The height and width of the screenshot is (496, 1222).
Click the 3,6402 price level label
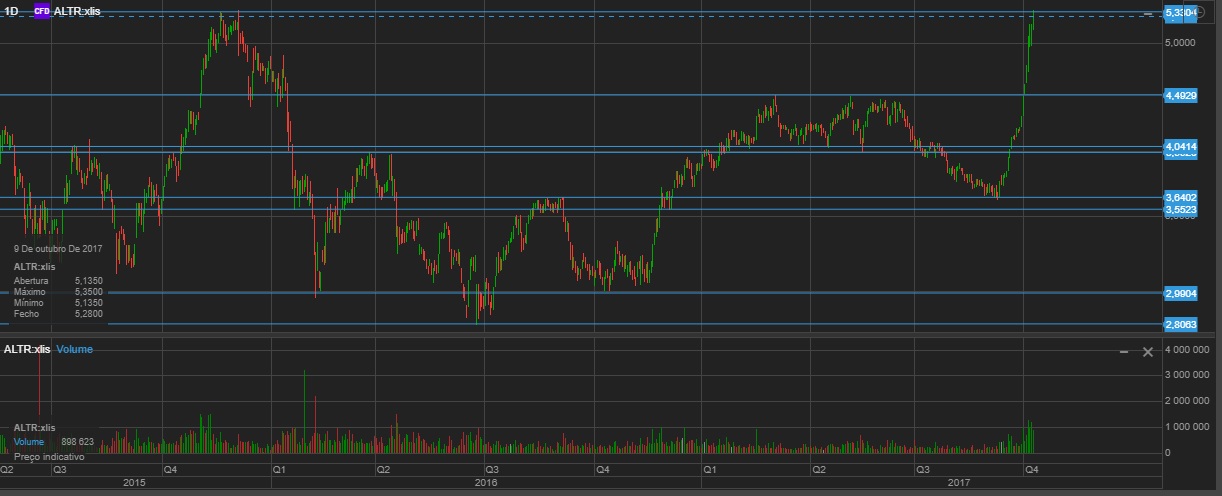coord(1181,198)
